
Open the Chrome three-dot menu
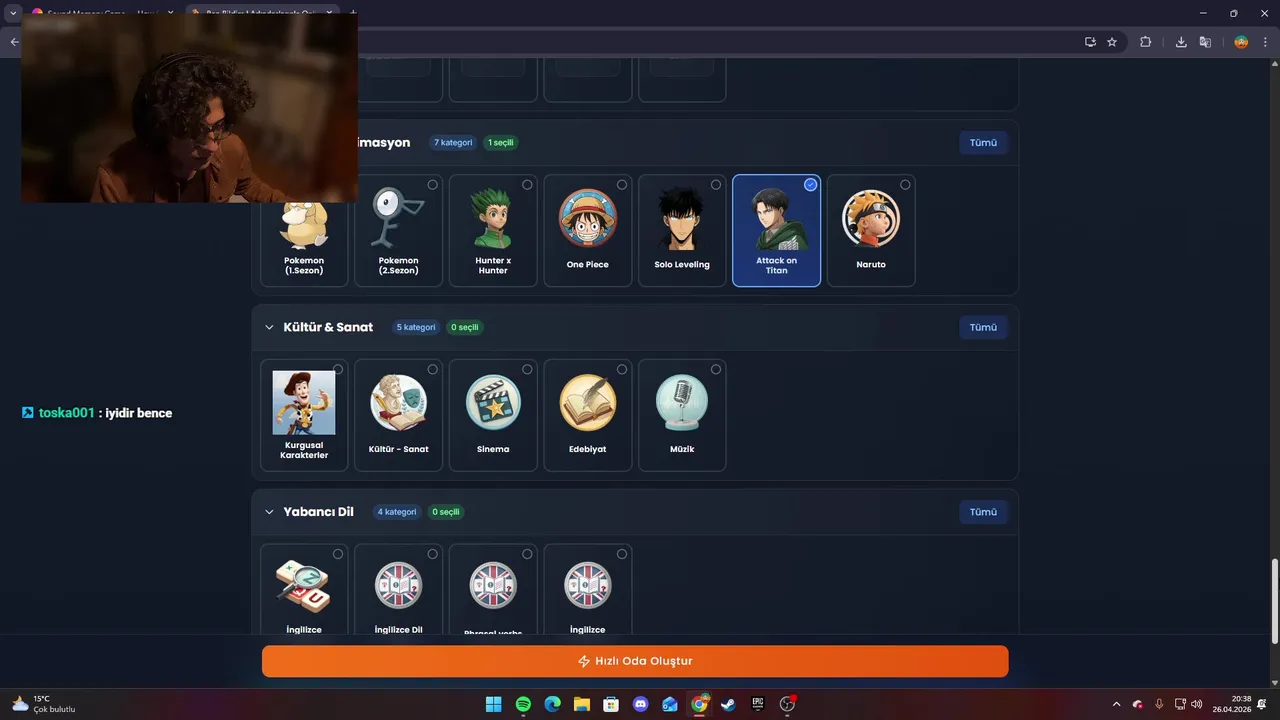[1266, 42]
